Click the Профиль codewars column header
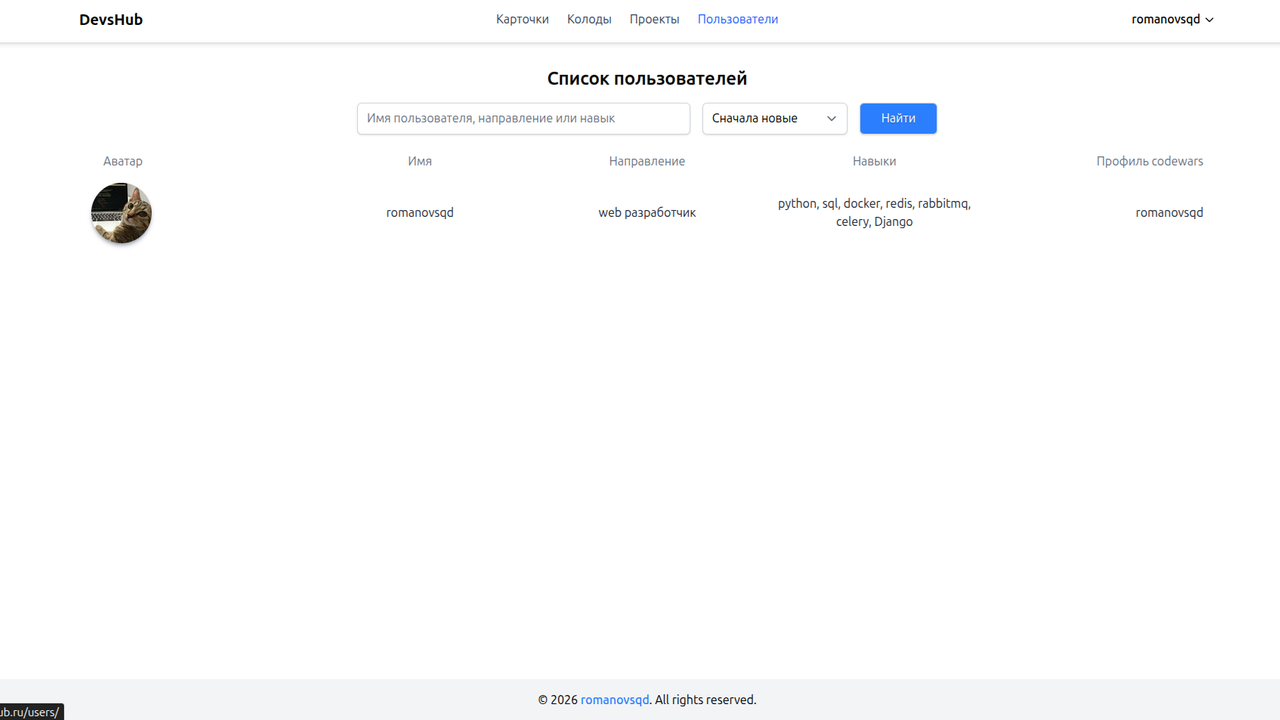 point(1149,161)
